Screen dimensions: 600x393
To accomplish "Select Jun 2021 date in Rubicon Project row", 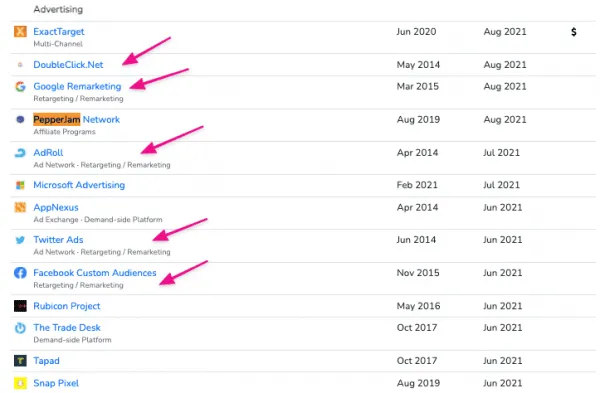I will pos(502,306).
